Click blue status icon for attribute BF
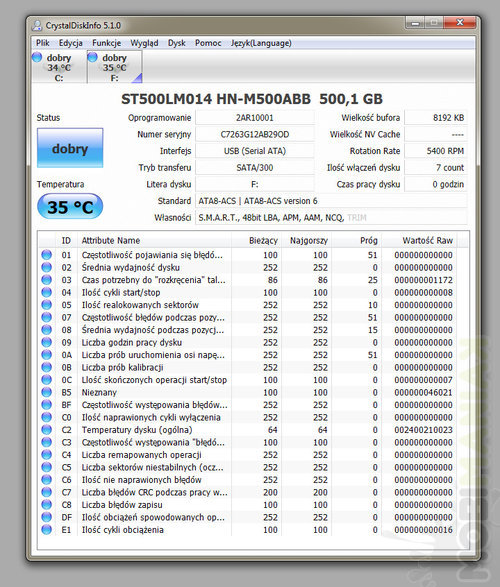500x587 pixels. pyautogui.click(x=47, y=405)
